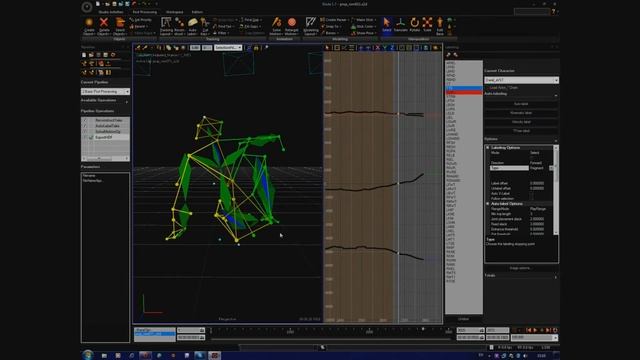Click the button below the options grid
This screenshot has height=360, width=640.
520,268
